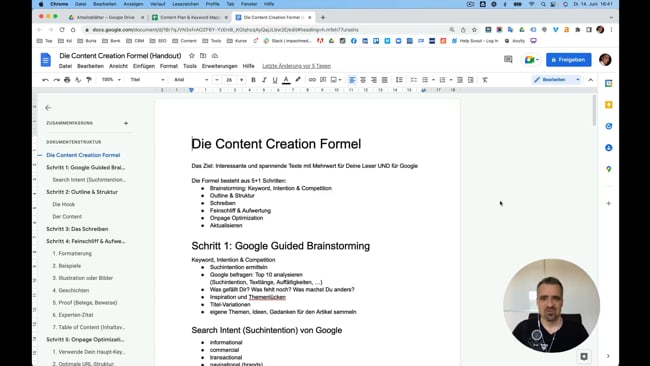Click the Print icon in the toolbar
This screenshot has height=366, width=650.
click(x=67, y=80)
